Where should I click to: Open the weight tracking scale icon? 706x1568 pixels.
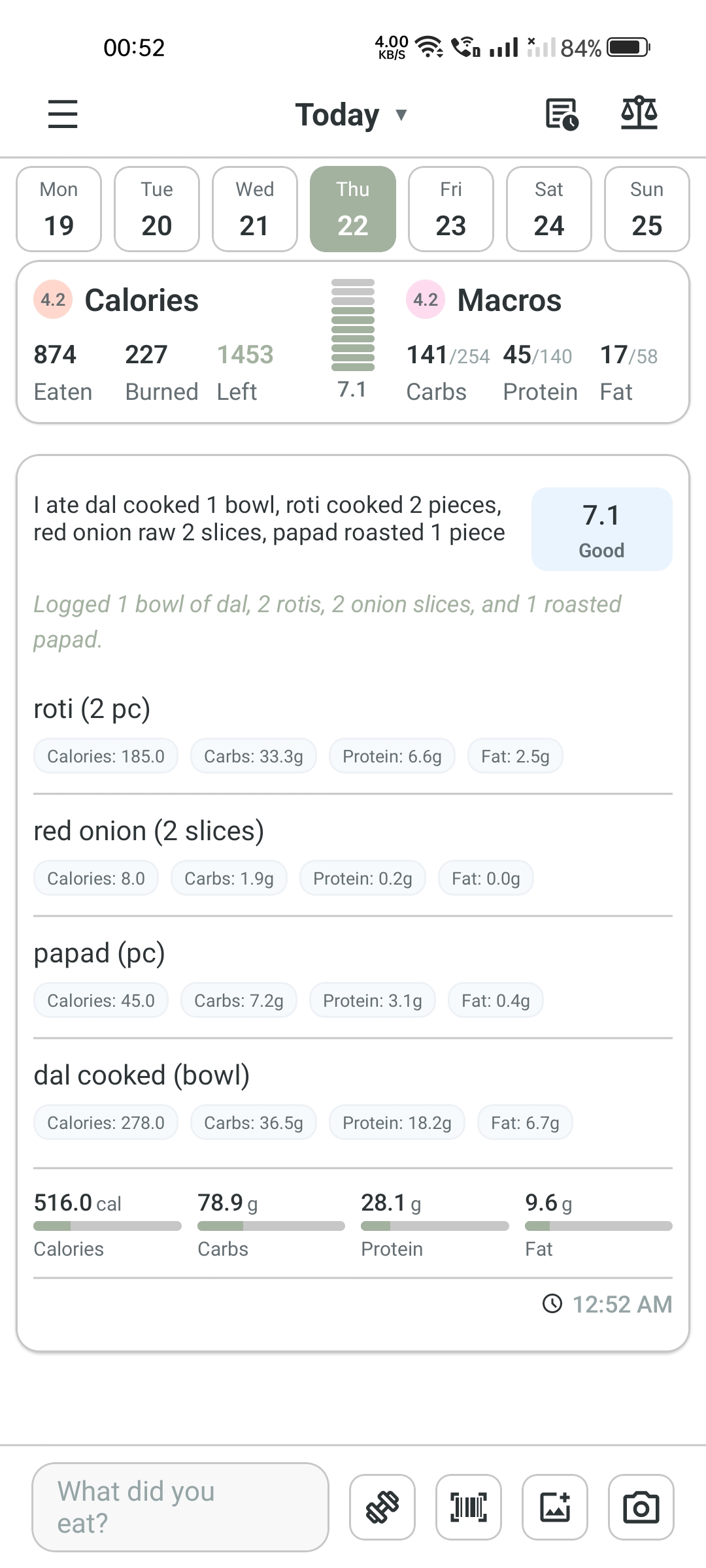coord(639,113)
